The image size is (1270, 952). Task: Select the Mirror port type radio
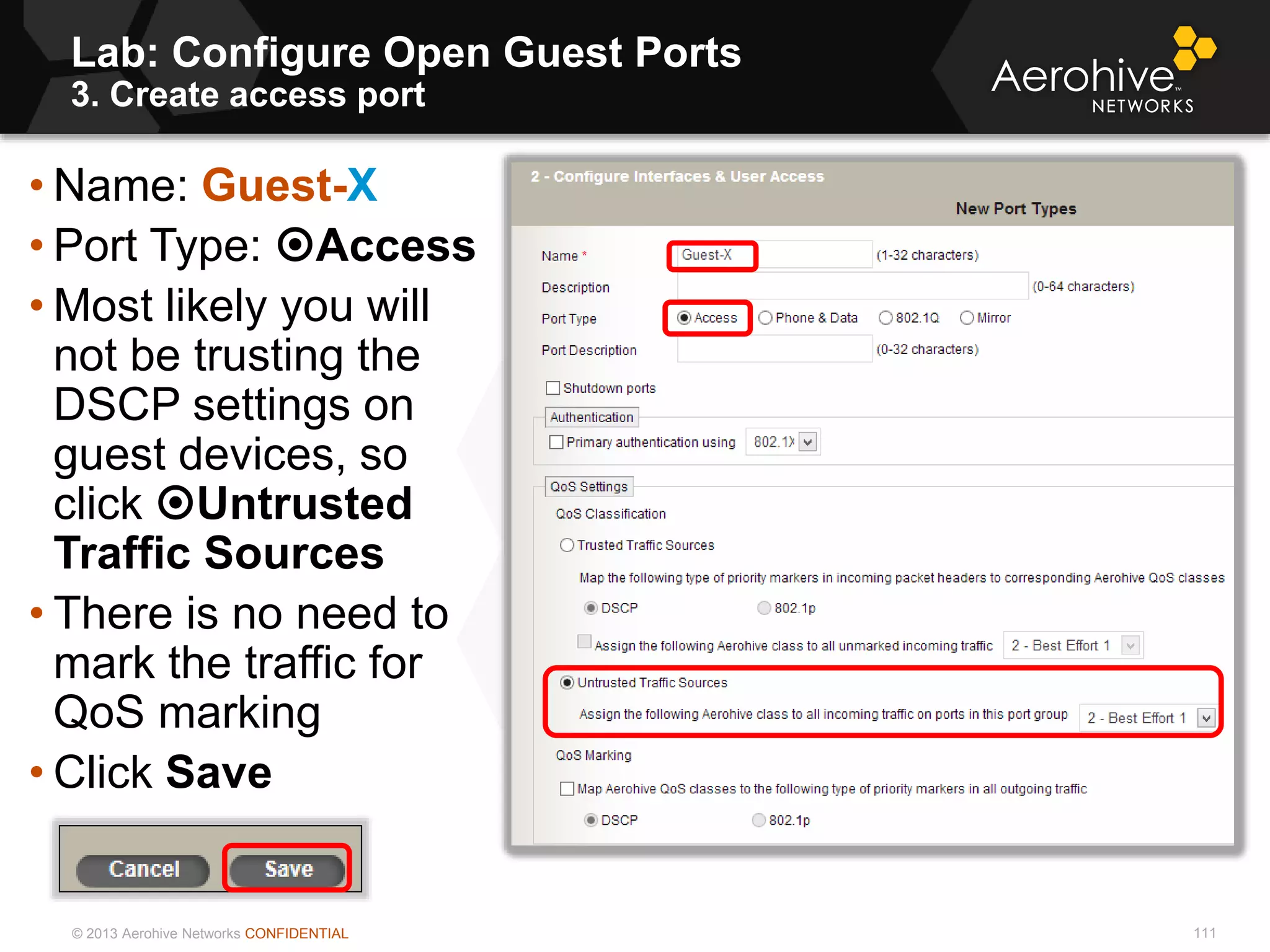[x=967, y=318]
